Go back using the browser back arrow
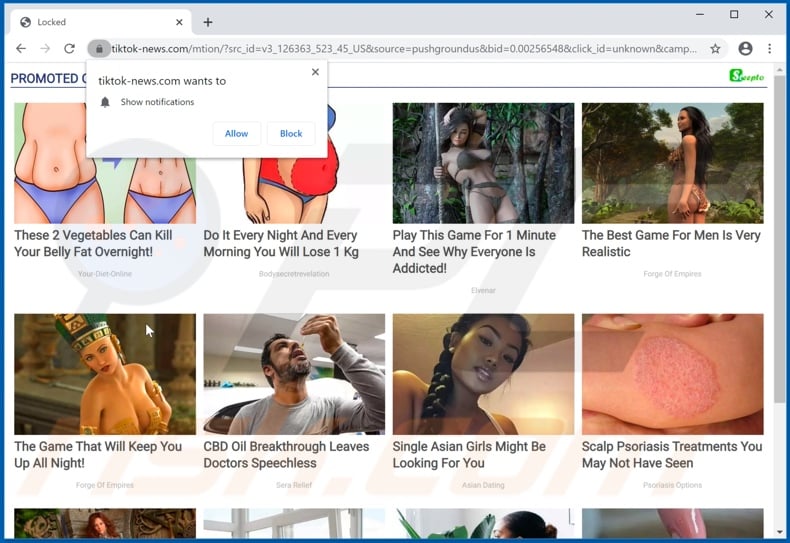Viewport: 790px width, 543px height. click(21, 48)
